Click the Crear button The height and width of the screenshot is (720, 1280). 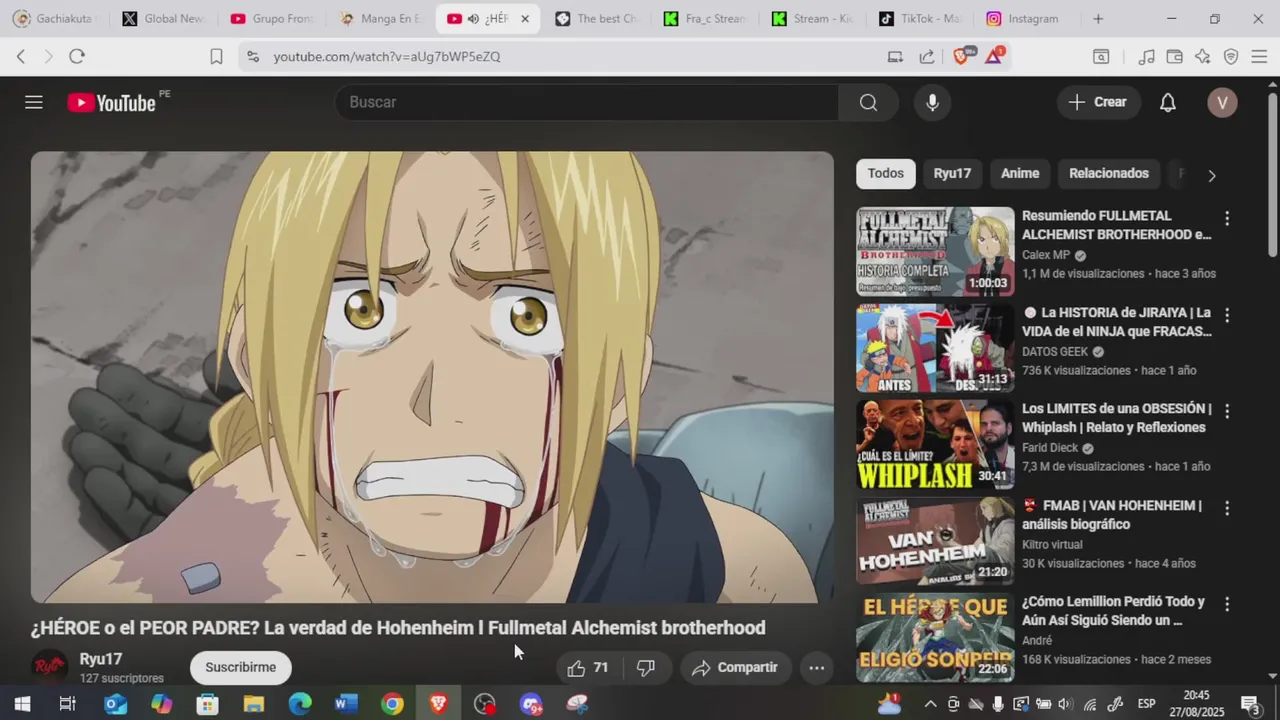pyautogui.click(x=1098, y=102)
